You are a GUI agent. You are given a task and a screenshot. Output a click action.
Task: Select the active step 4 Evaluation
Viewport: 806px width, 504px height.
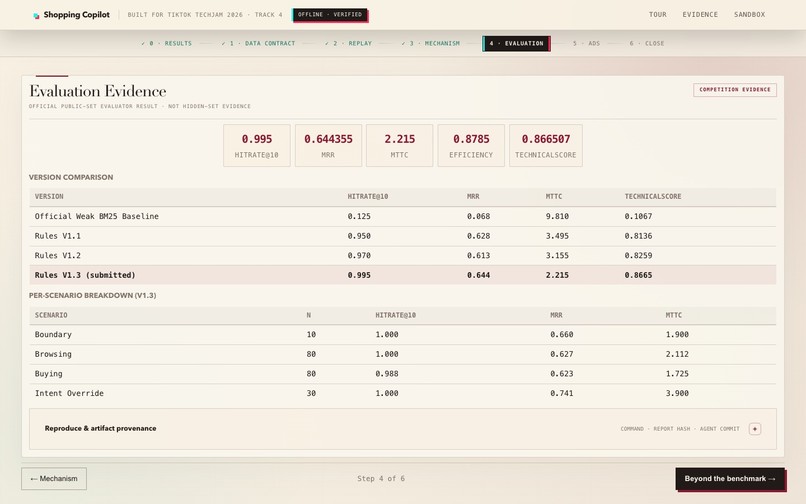[x=516, y=43]
